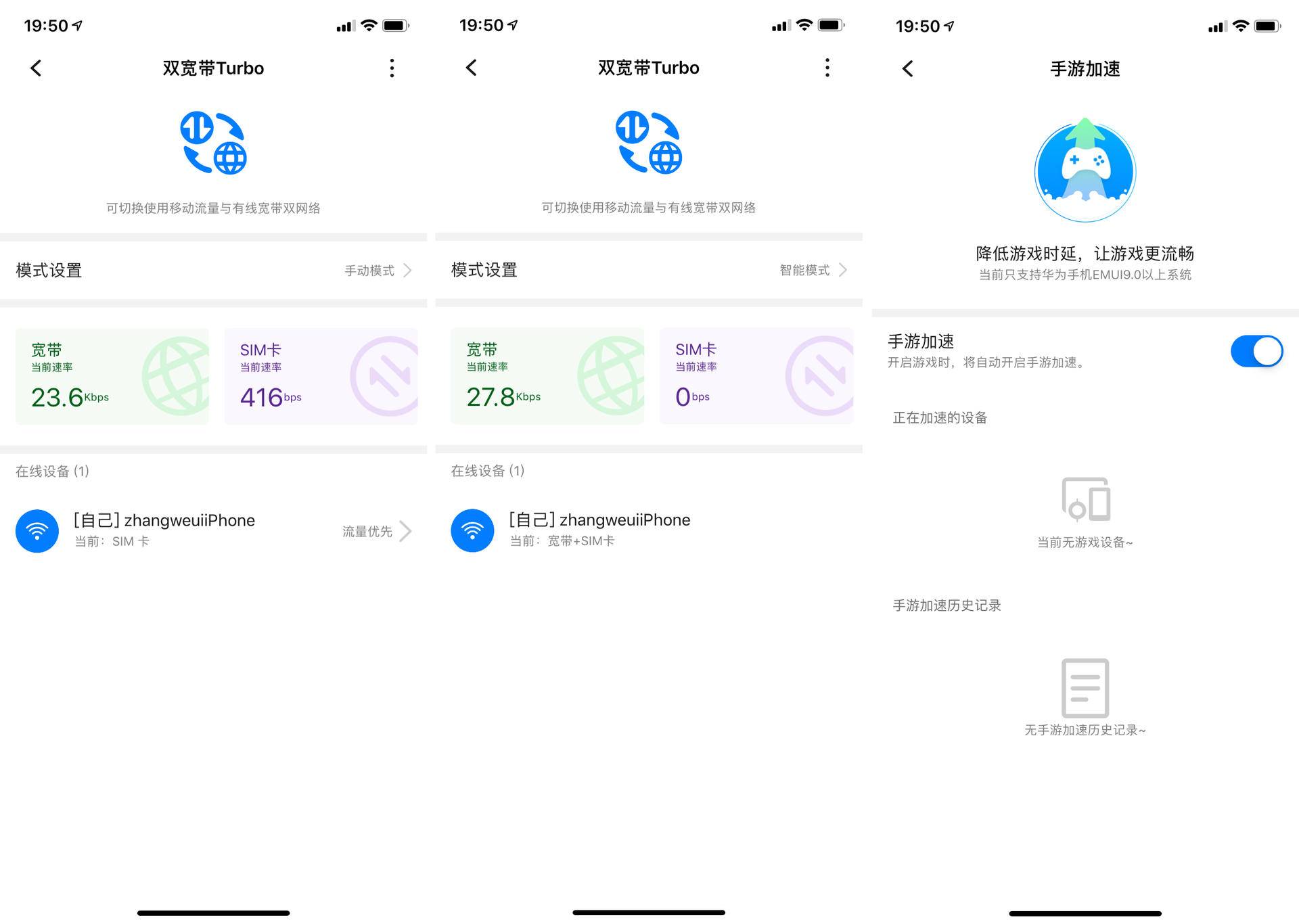The width and height of the screenshot is (1299, 924).
Task: Go back from the 手游加速 page
Action: coord(907,68)
